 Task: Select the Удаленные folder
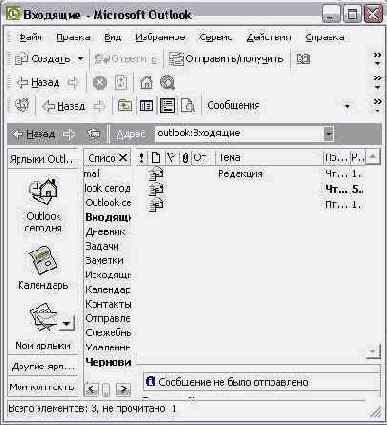pyautogui.click(x=108, y=347)
